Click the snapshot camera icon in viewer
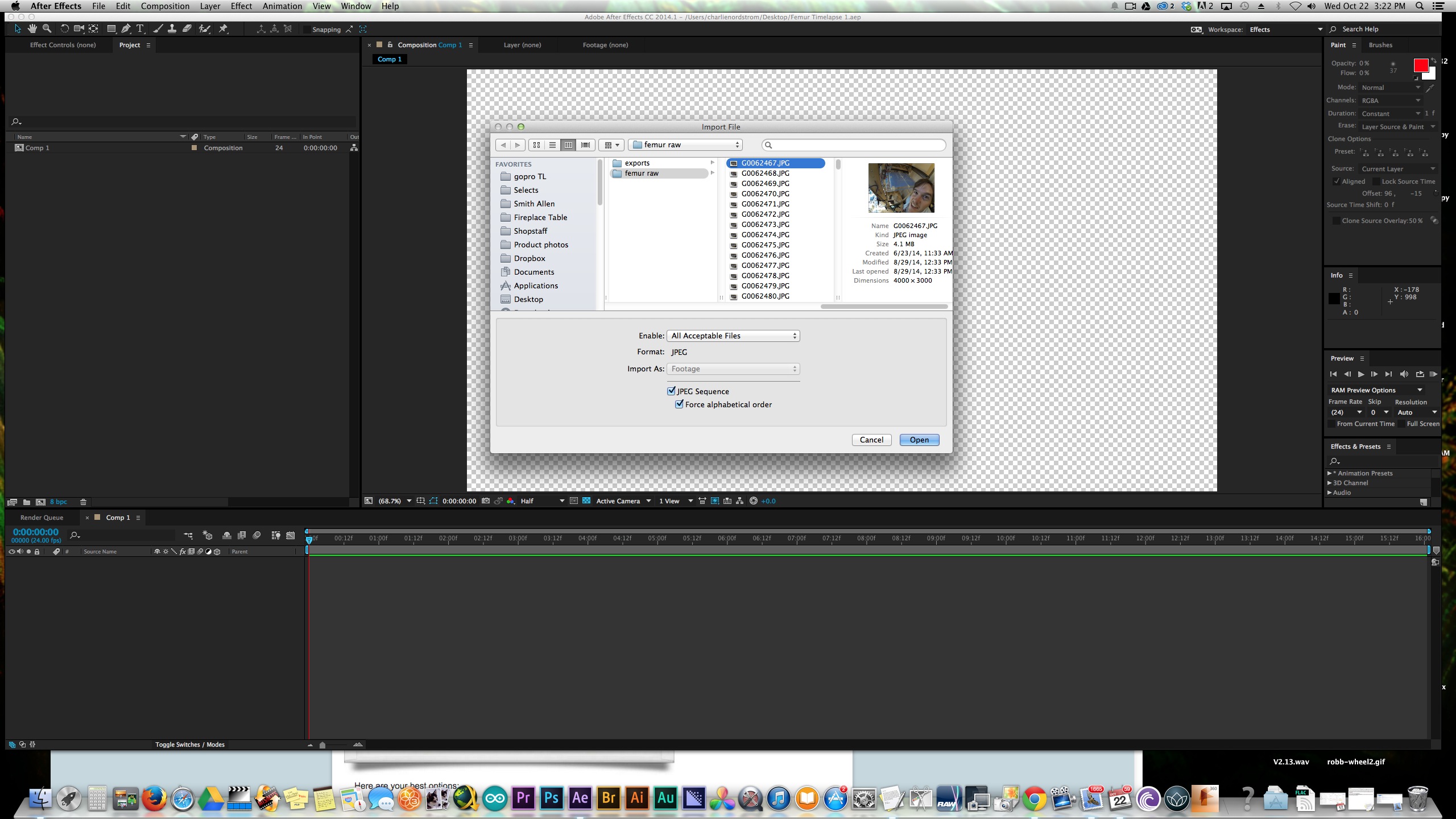 pyautogui.click(x=485, y=501)
